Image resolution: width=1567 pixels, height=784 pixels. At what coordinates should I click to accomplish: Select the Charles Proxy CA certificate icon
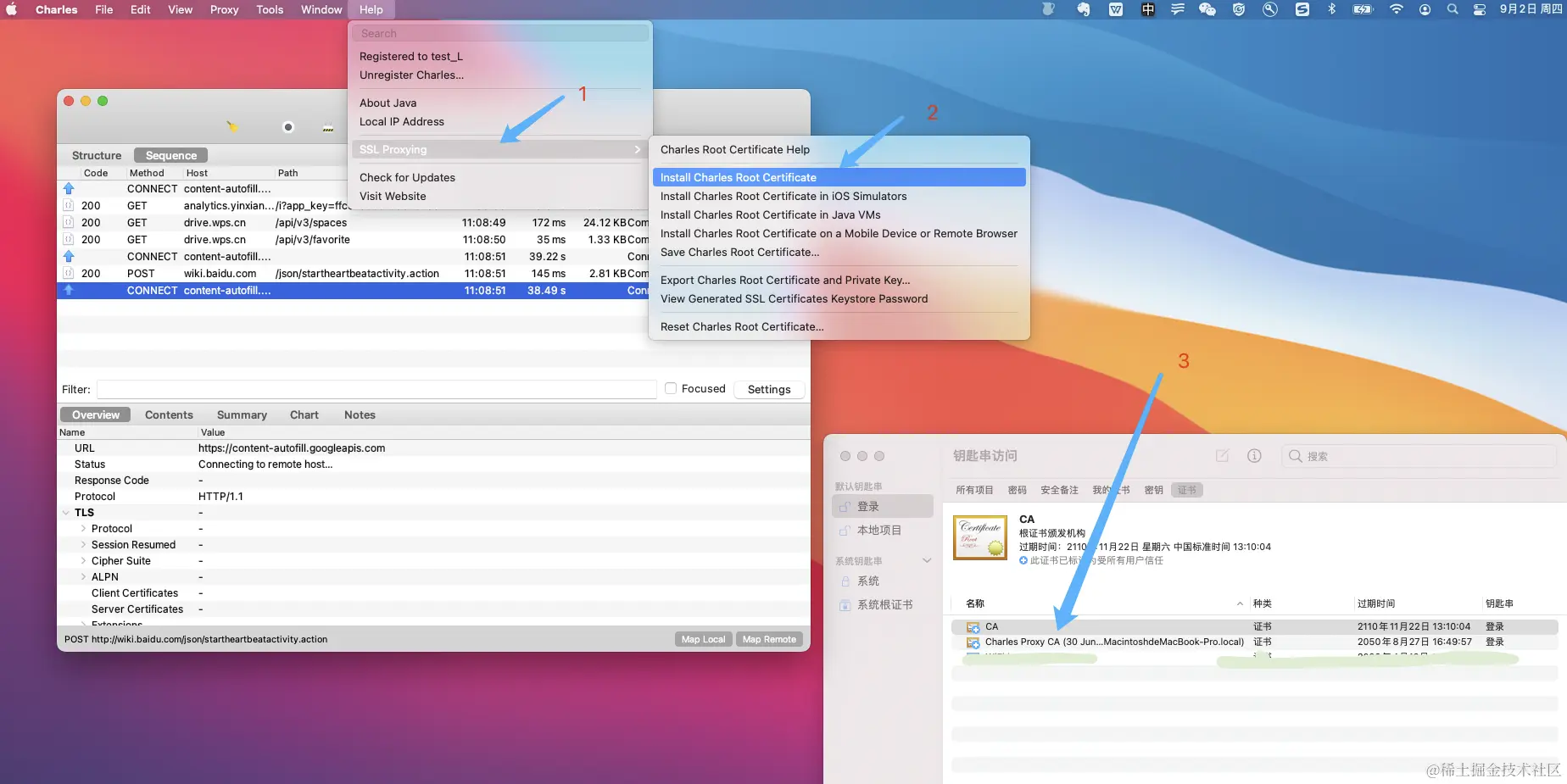(x=973, y=642)
